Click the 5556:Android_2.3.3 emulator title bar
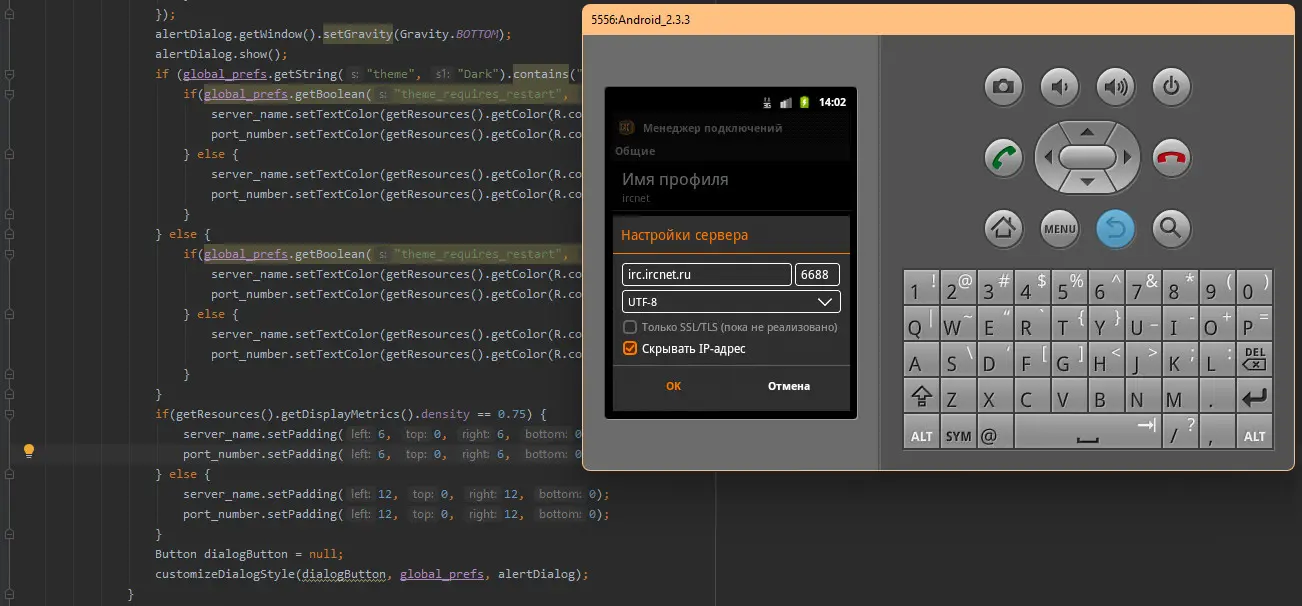This screenshot has height=606, width=1302. tap(938, 20)
